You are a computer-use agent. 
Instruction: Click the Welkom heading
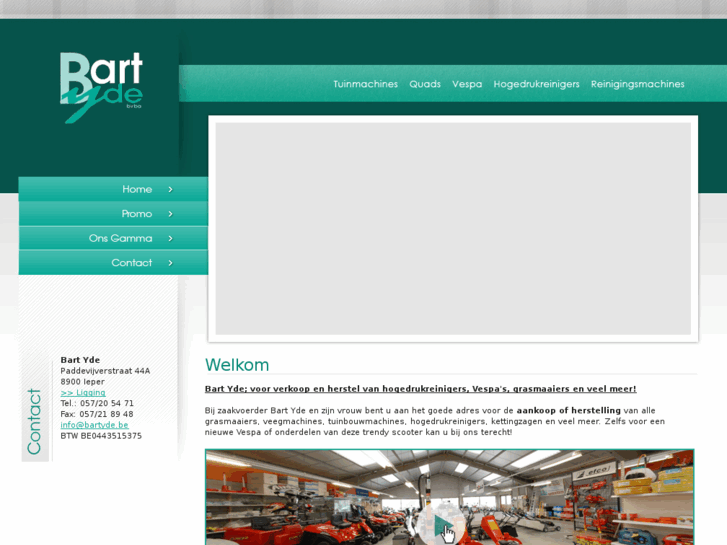(237, 365)
